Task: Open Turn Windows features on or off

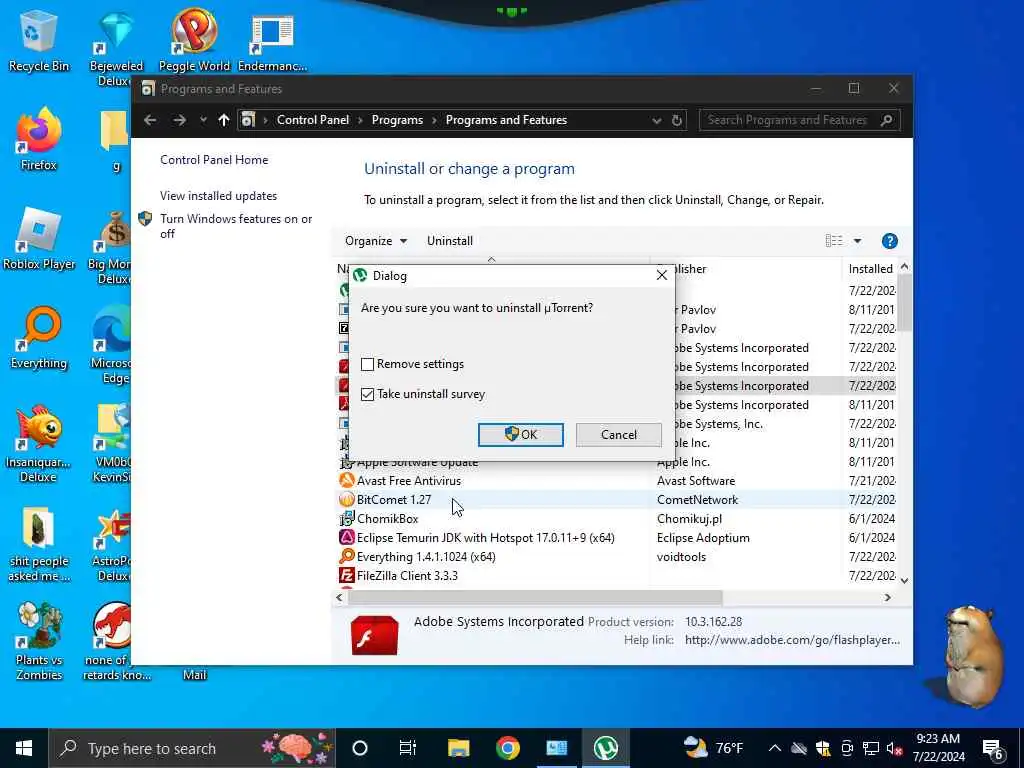Action: tap(236, 226)
